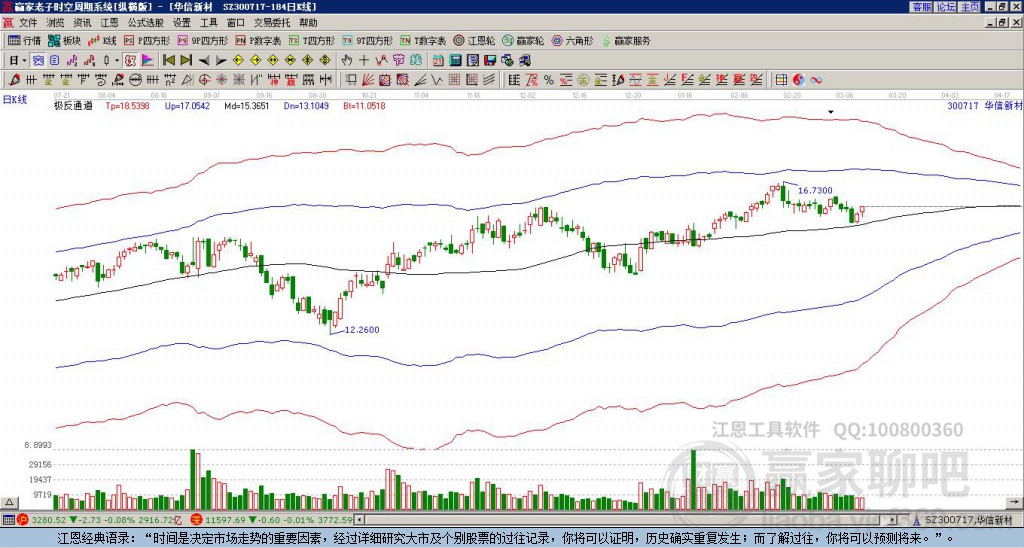
Task: Click the horizontal scrollbar left arrow
Action: [x=360, y=520]
